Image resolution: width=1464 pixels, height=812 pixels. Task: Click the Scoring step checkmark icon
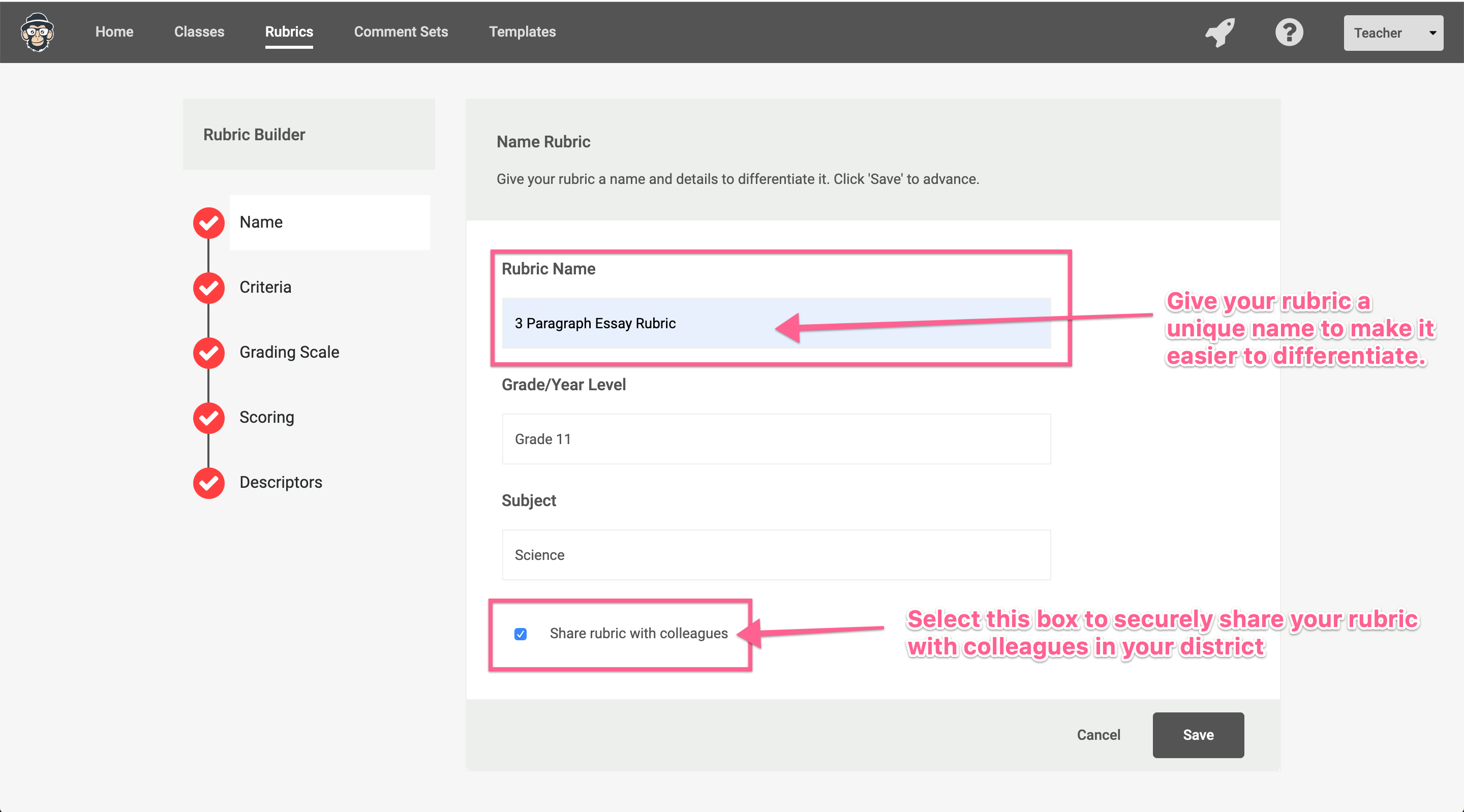tap(208, 418)
